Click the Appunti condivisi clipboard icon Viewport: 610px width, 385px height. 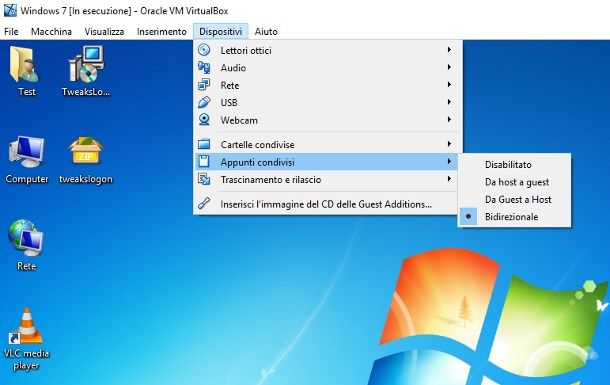(x=204, y=161)
